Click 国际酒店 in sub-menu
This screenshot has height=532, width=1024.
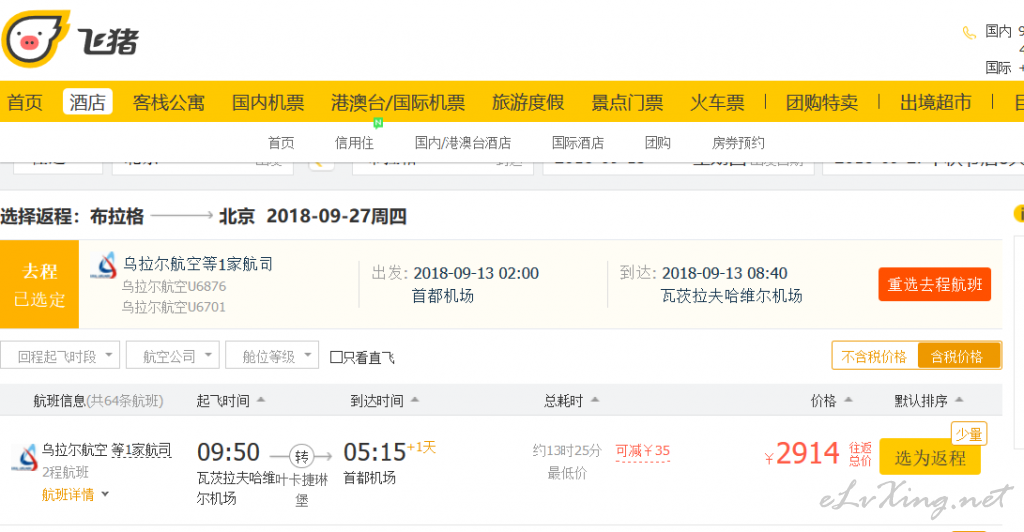point(578,142)
